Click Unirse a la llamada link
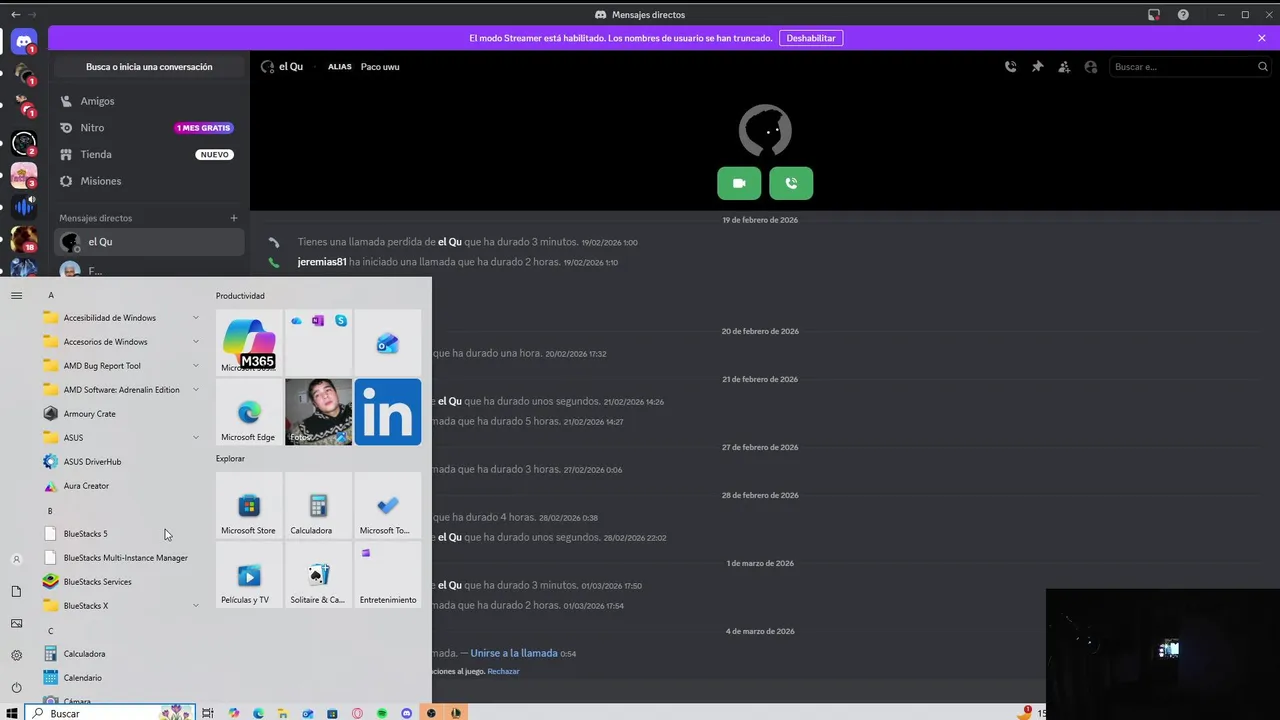 click(x=514, y=653)
